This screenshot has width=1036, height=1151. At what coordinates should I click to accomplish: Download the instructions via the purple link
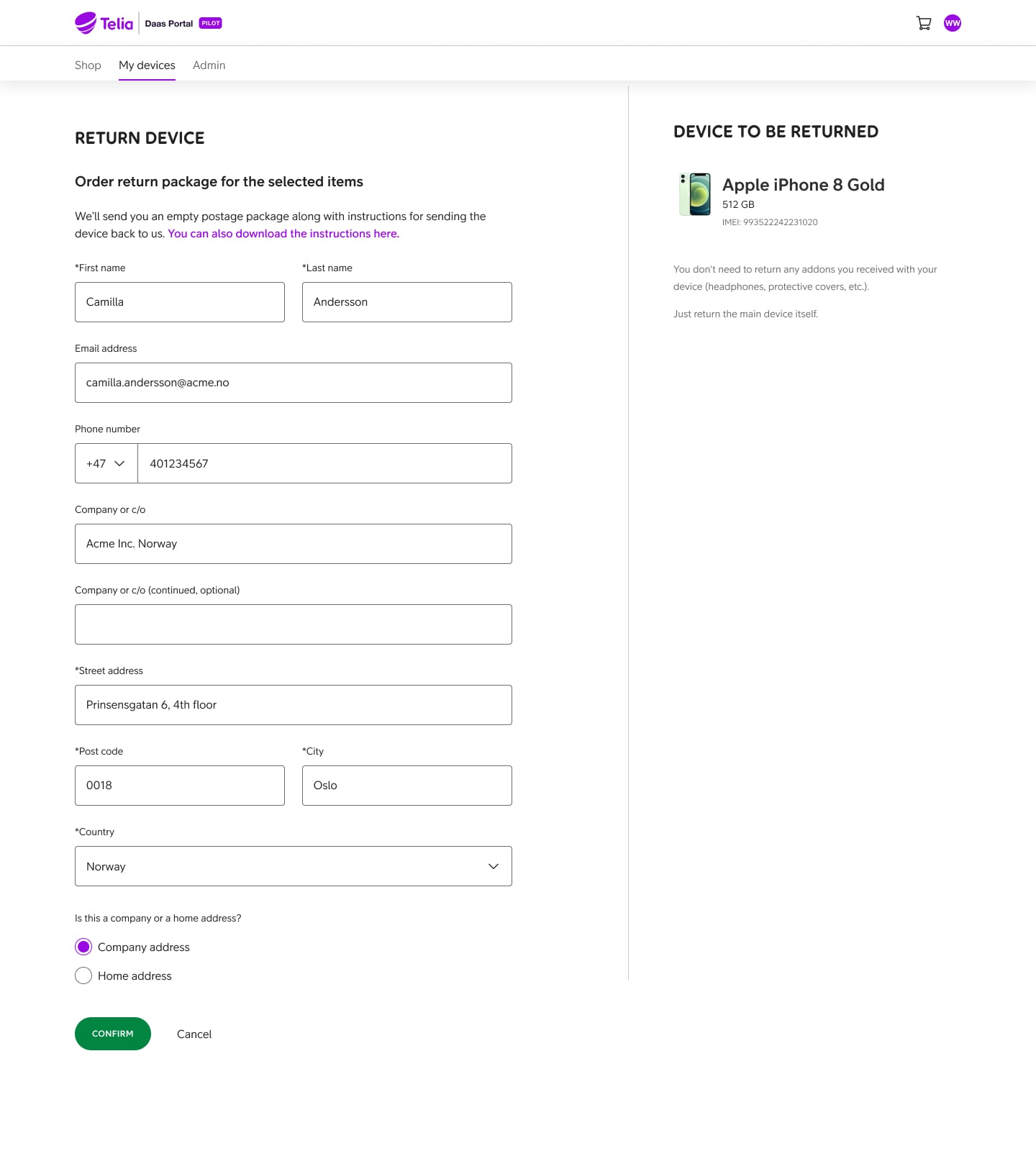point(283,233)
